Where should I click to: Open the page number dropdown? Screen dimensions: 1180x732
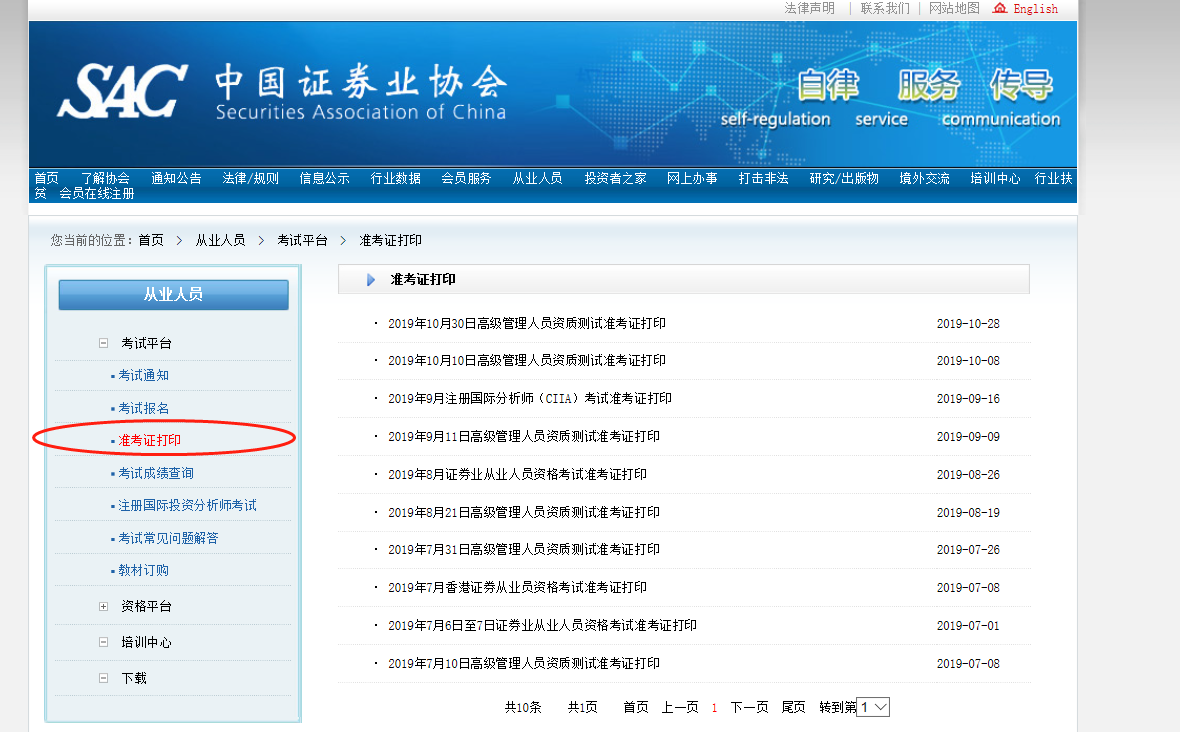pos(873,707)
